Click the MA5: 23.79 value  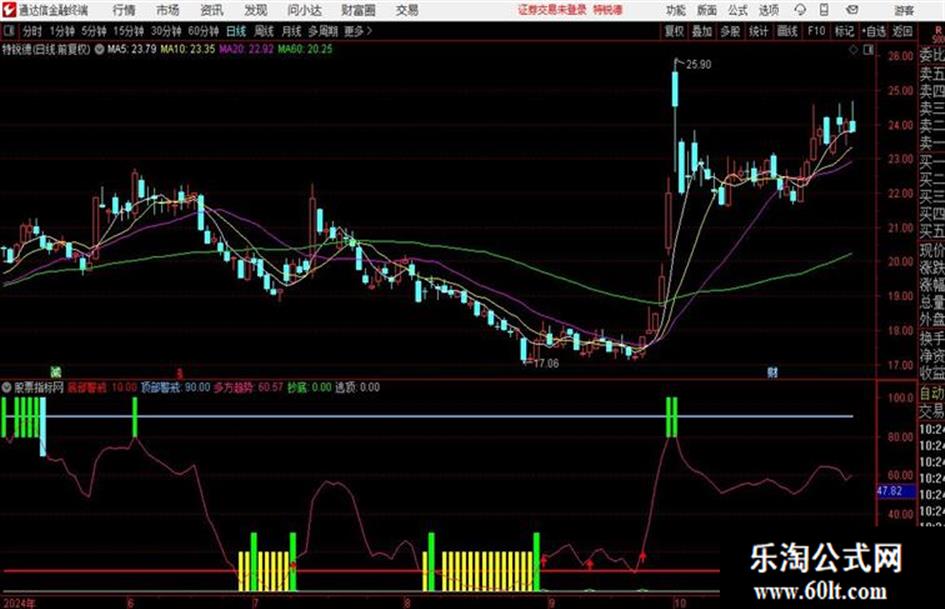[x=131, y=49]
